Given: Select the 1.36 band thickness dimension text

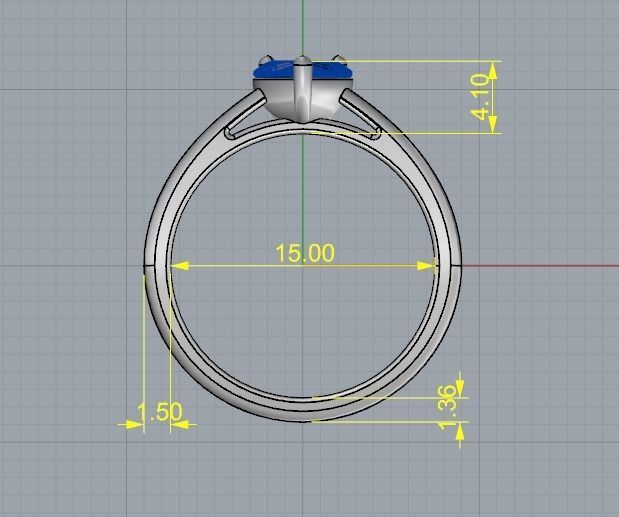Looking at the screenshot, I should coord(448,408).
